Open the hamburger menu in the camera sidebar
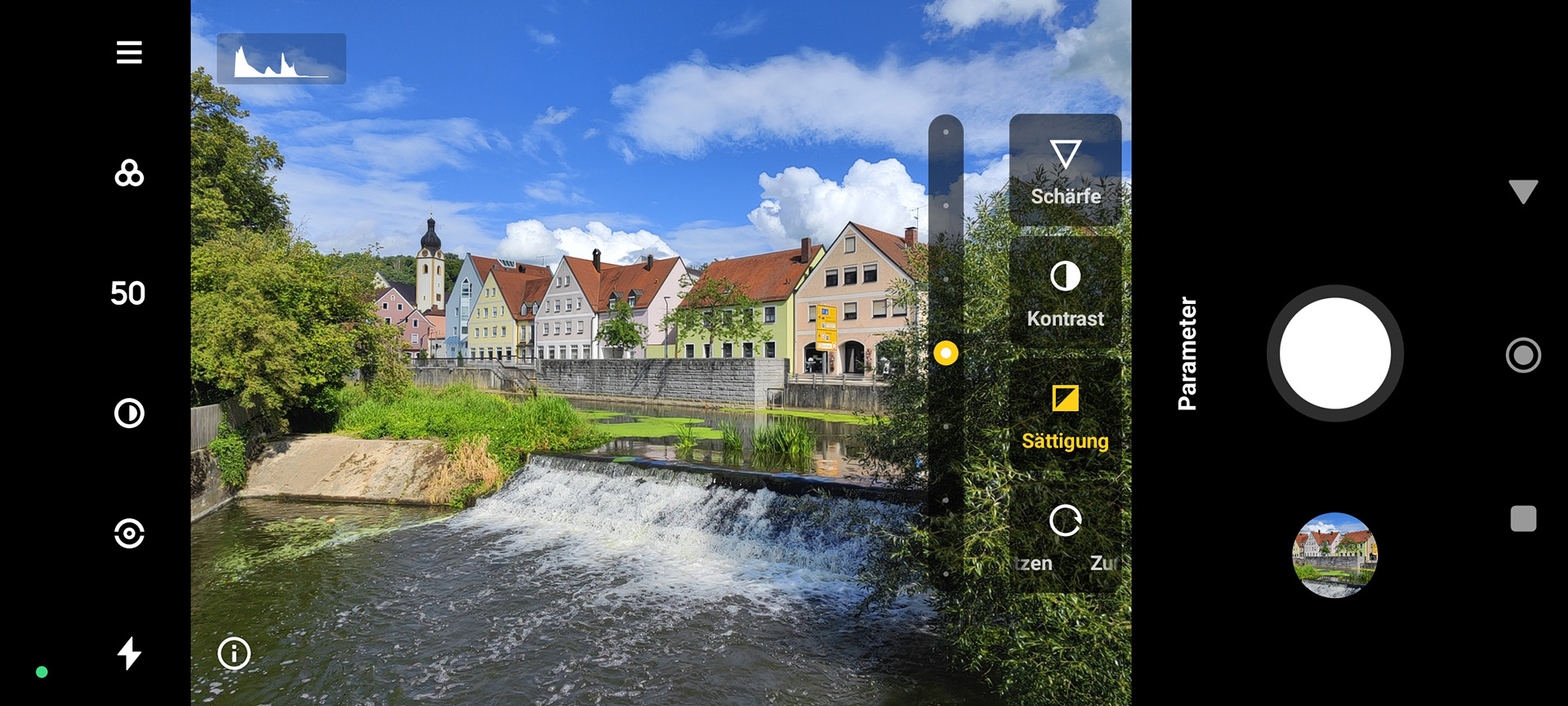 (129, 53)
